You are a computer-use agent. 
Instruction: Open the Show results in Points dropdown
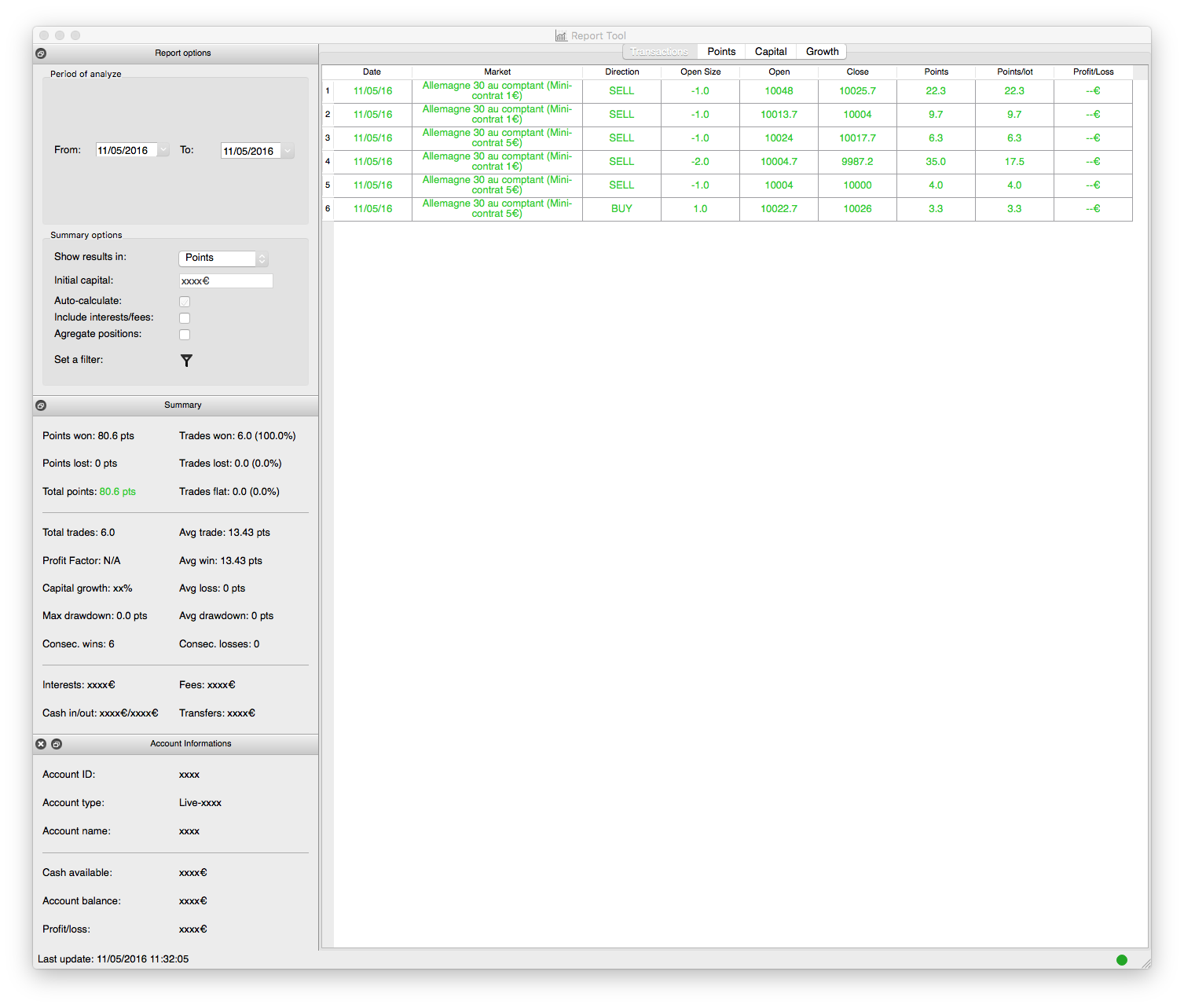[224, 258]
